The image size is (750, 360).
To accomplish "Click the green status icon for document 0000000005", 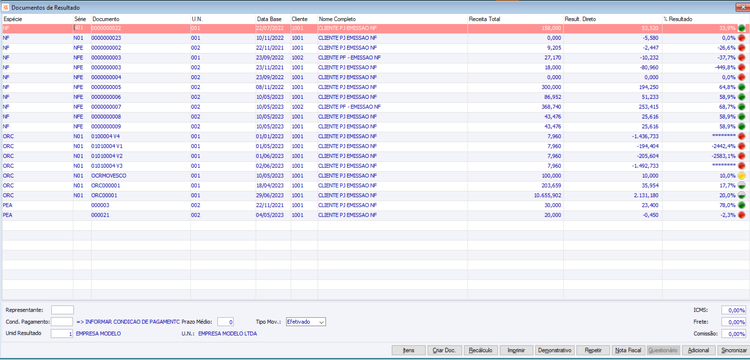I will point(741,87).
